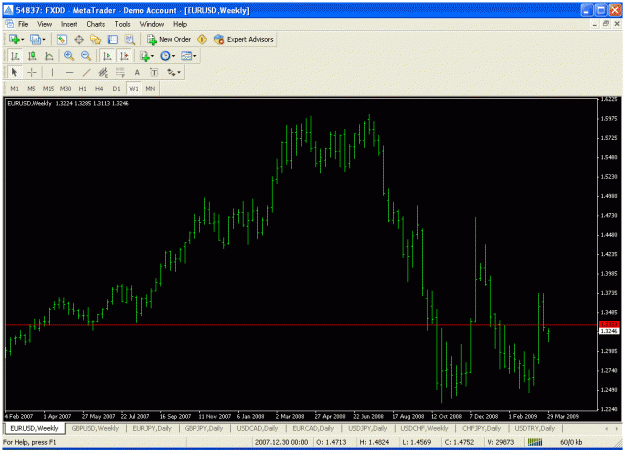Expand the Arrows objects dropdown

179,73
